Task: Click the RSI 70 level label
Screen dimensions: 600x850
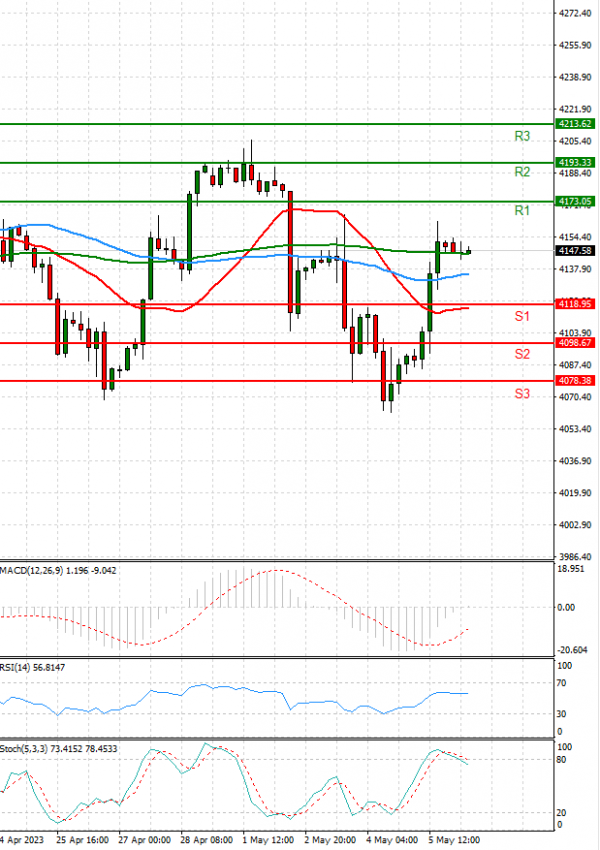Action: pos(562,683)
